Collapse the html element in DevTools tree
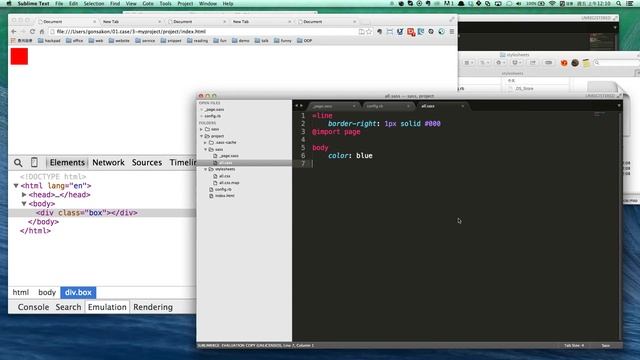Image resolution: width=640 pixels, height=360 pixels. (x=16, y=186)
